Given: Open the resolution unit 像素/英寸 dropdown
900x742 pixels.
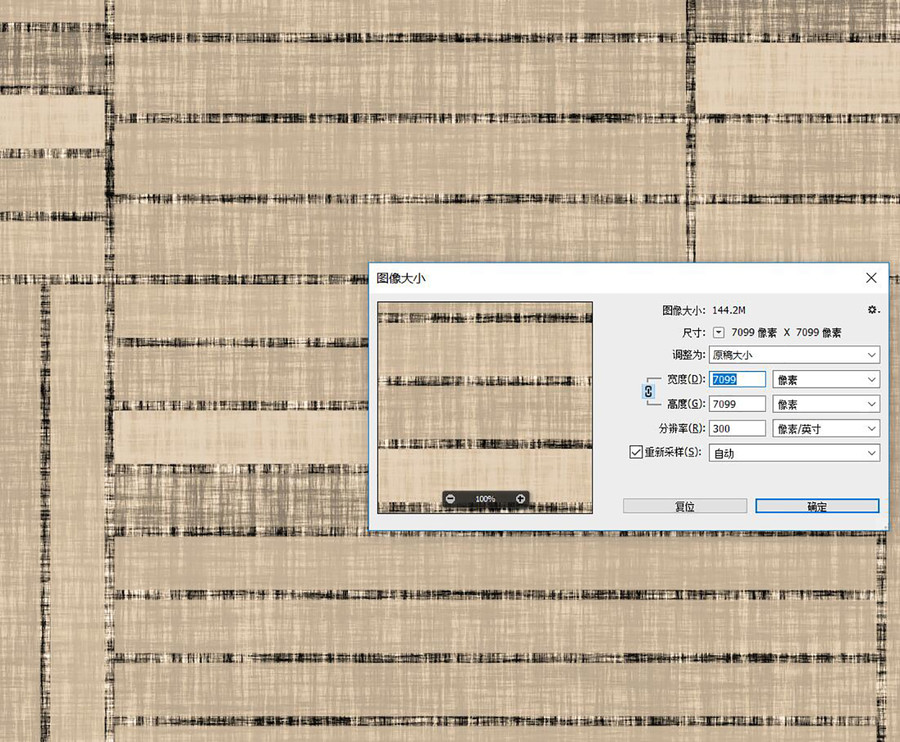Looking at the screenshot, I should pos(826,429).
